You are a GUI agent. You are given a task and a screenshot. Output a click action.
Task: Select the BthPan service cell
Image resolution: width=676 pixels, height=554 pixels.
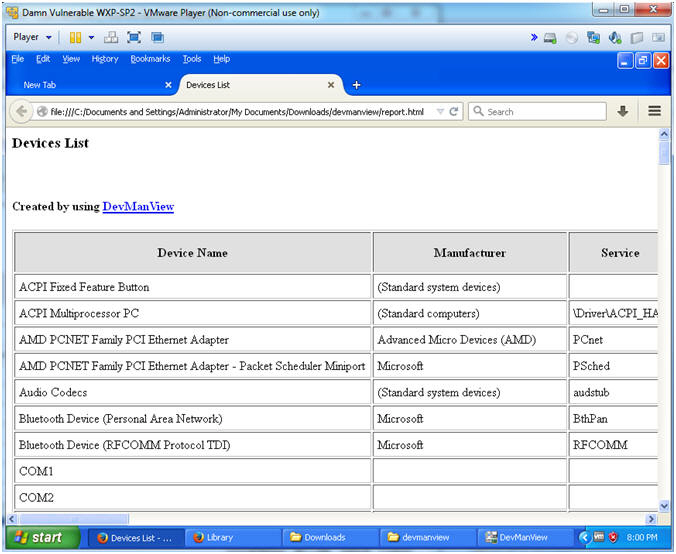pos(614,419)
